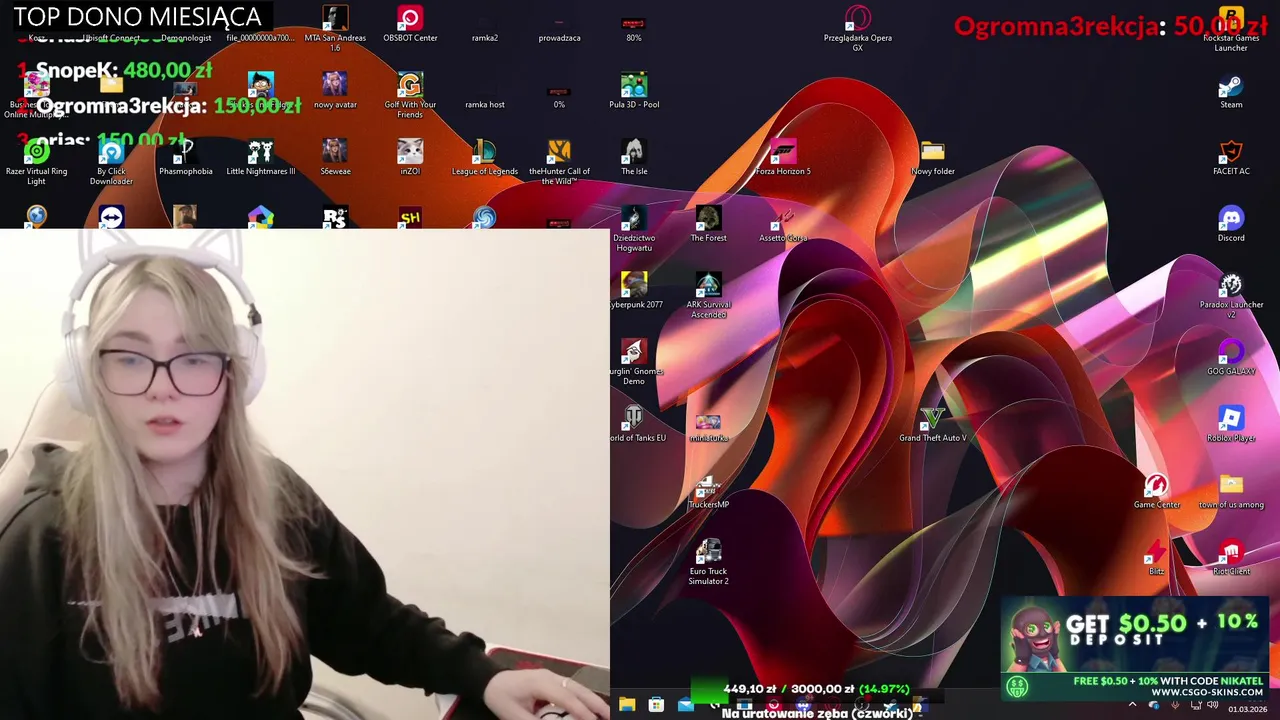Open World of Tanks EU

[637, 425]
